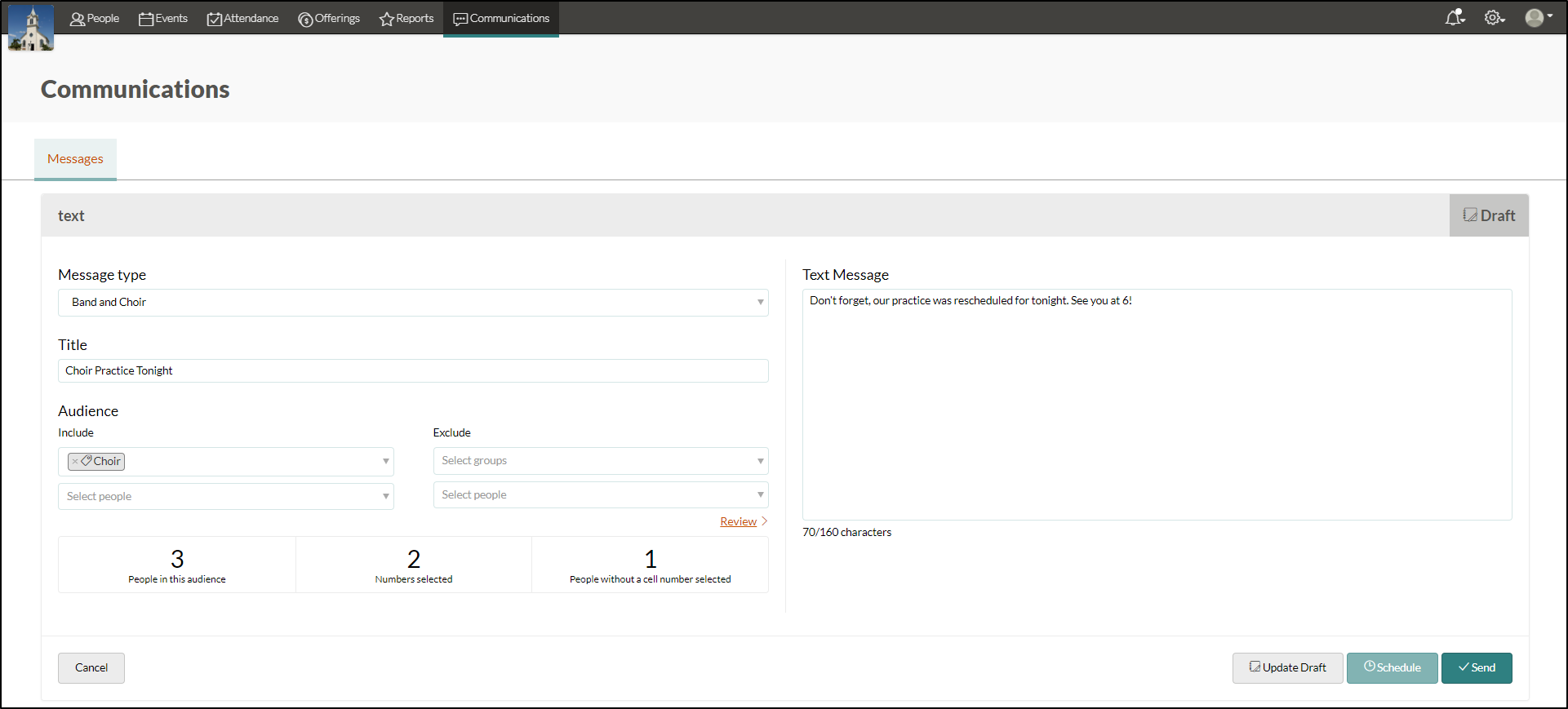The image size is (1568, 709).
Task: Navigate to Attendance section
Action: [x=242, y=19]
